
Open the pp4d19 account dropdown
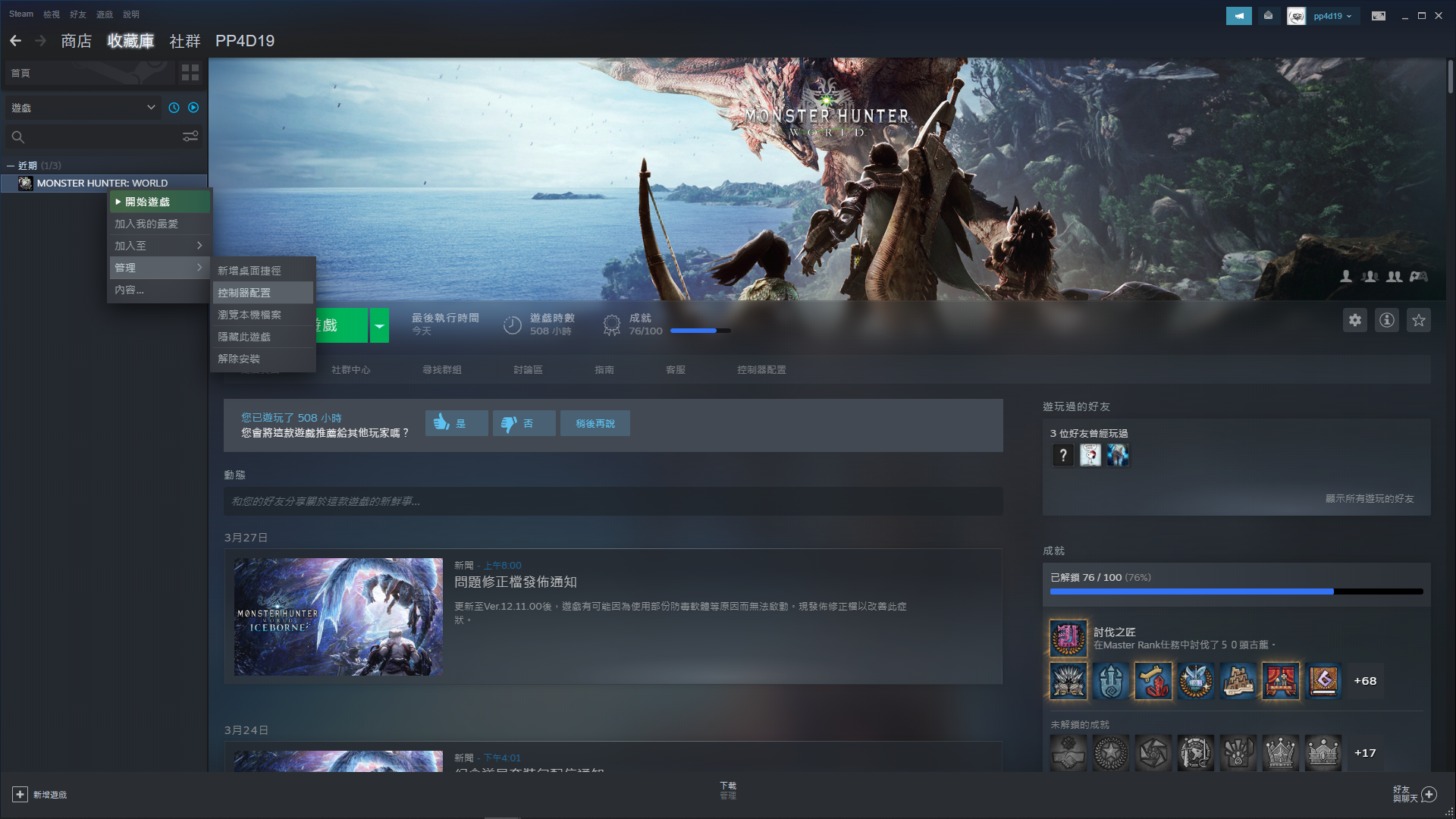click(1333, 16)
